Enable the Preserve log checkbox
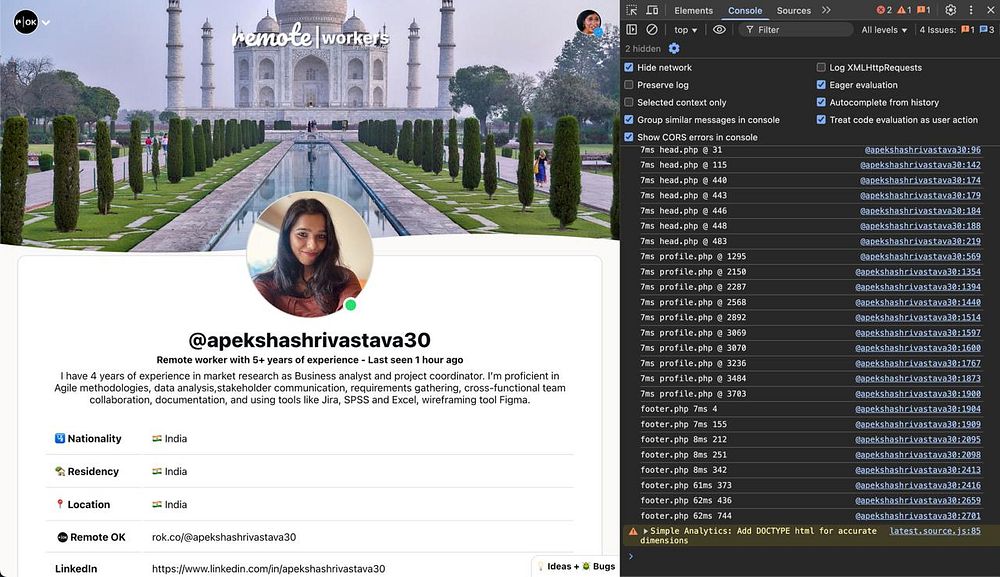Image resolution: width=1000 pixels, height=577 pixels. coord(629,85)
